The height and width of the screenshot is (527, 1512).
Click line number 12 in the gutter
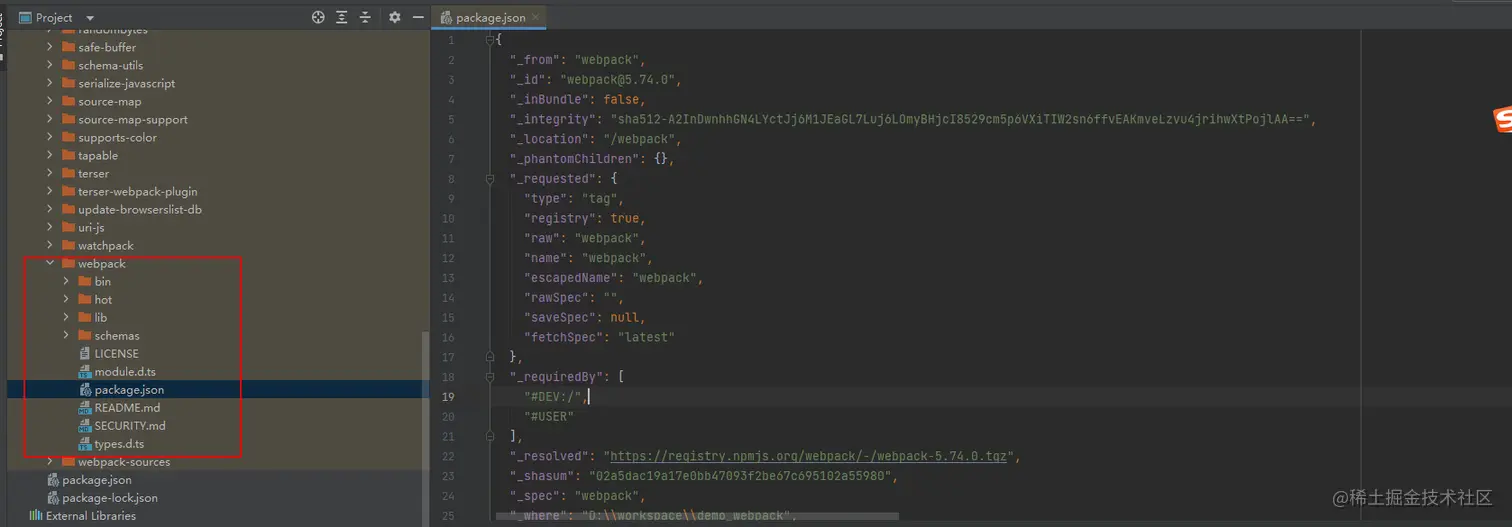[x=447, y=258]
